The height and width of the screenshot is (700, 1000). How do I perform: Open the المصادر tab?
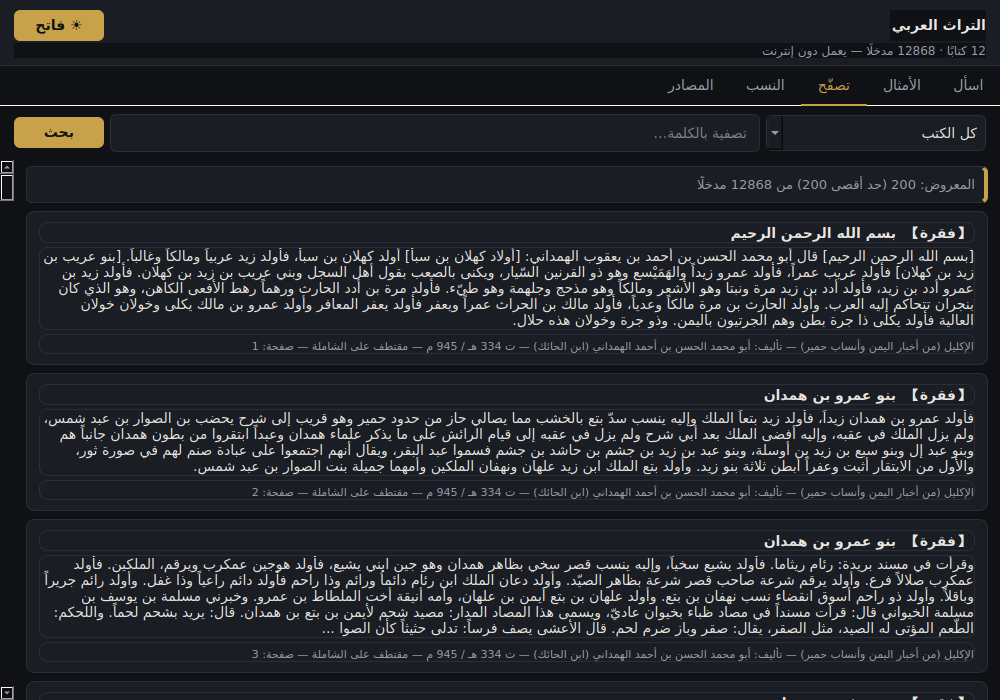690,85
